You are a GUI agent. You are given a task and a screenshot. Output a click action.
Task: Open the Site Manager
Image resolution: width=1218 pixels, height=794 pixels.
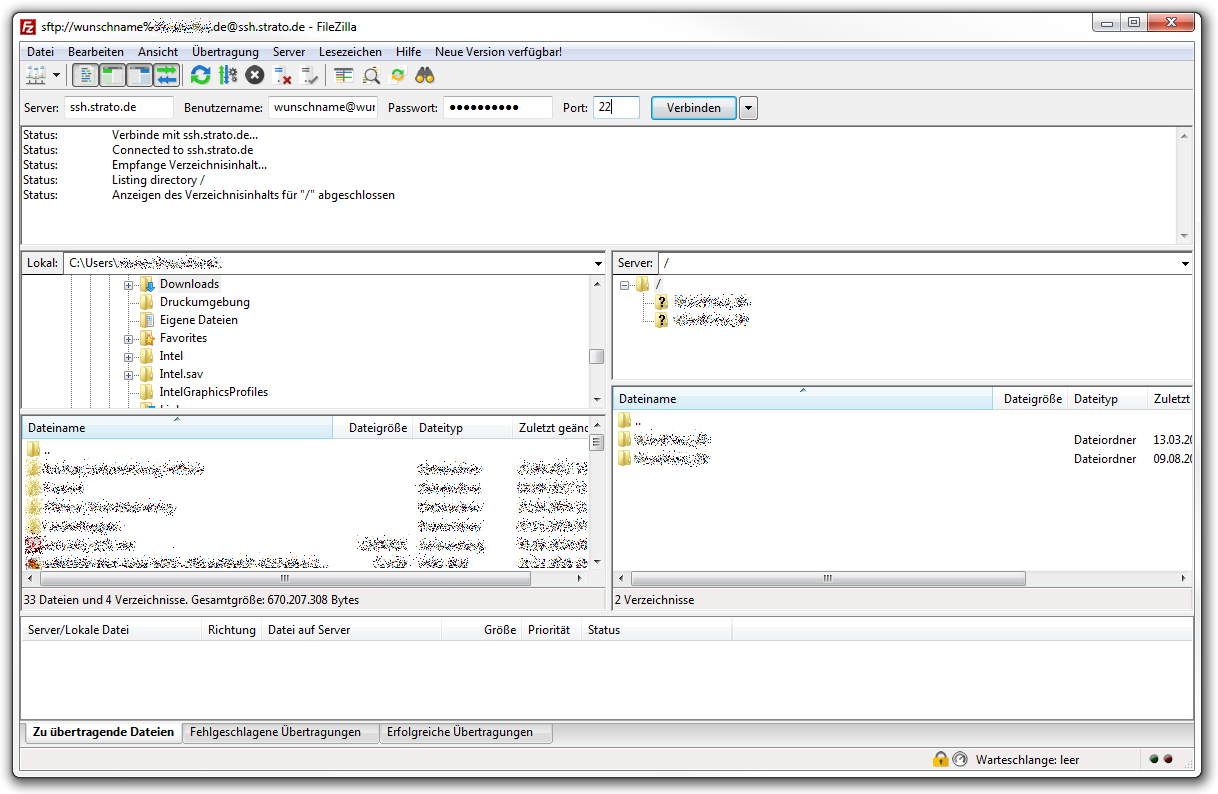pyautogui.click(x=38, y=75)
